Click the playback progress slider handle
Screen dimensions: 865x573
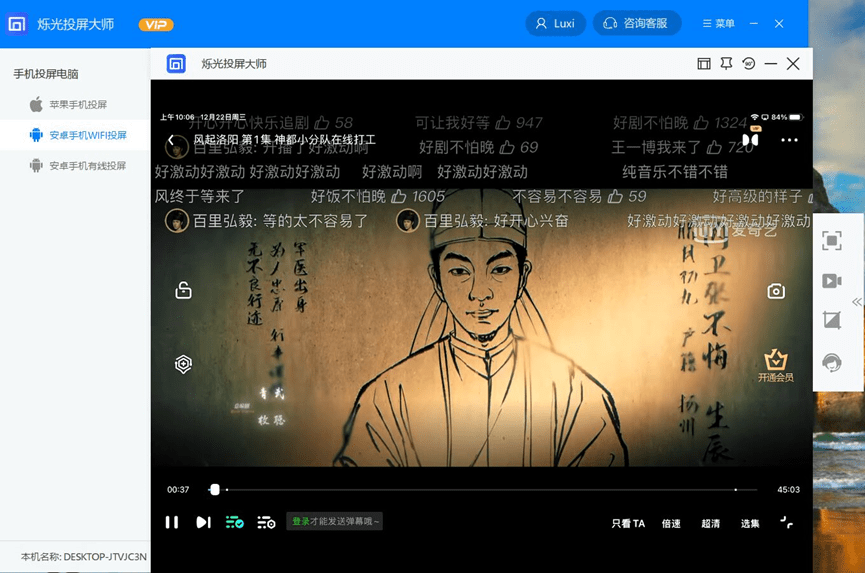215,489
